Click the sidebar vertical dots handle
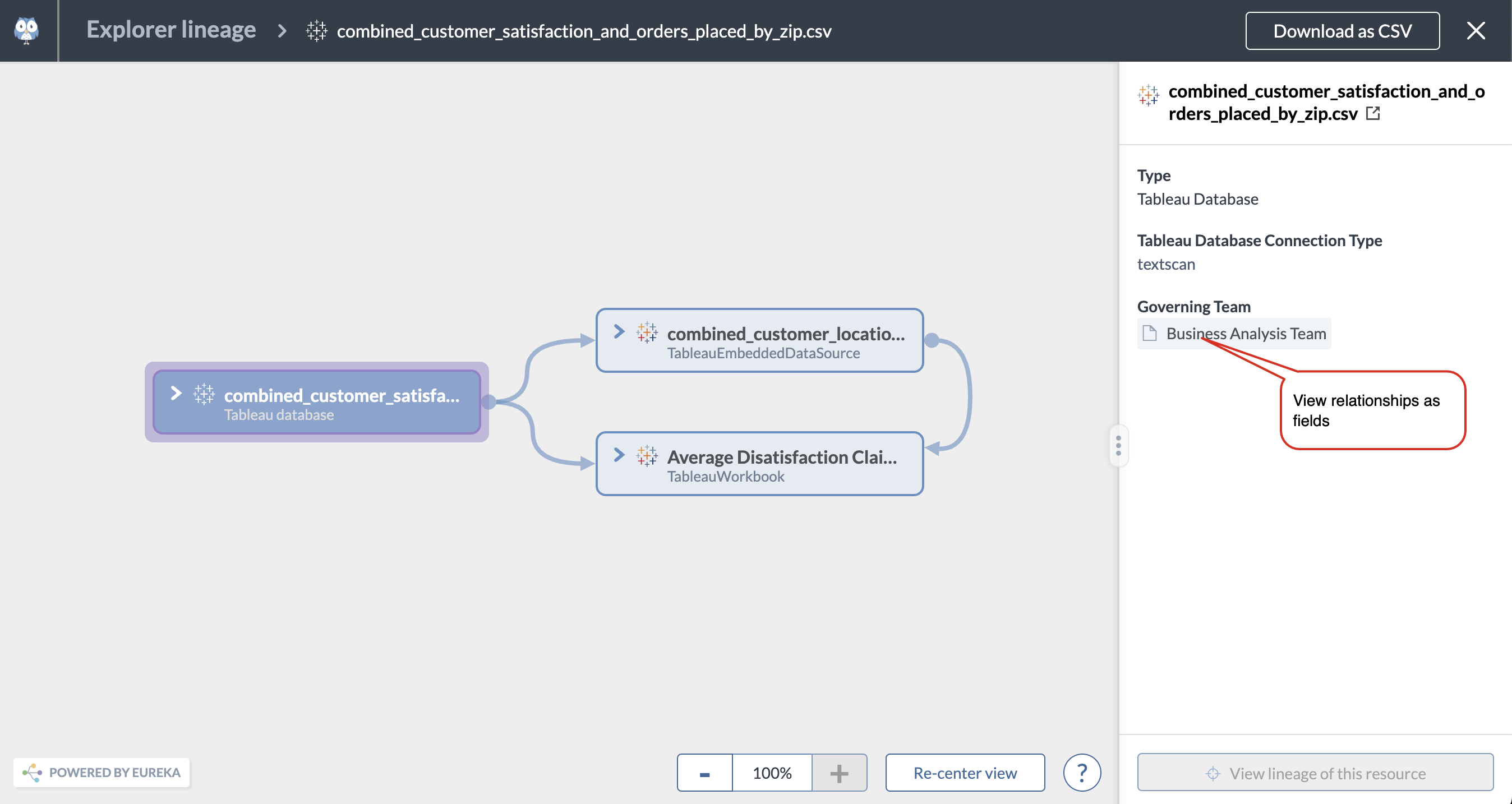The image size is (1512, 804). [x=1118, y=445]
